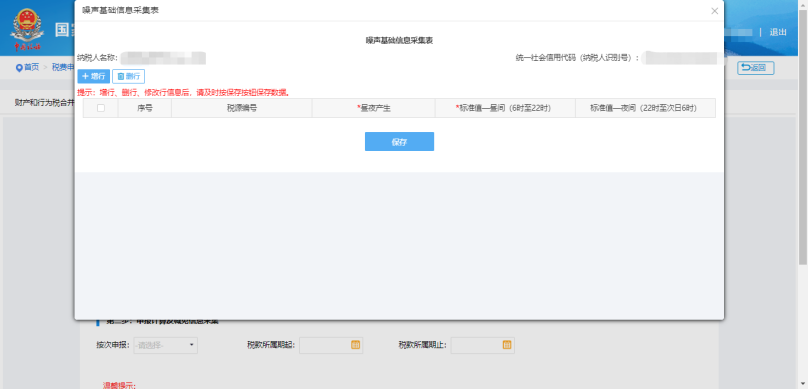The image size is (809, 389).
Task: Click the 税款所属期止 date field
Action: pos(482,345)
